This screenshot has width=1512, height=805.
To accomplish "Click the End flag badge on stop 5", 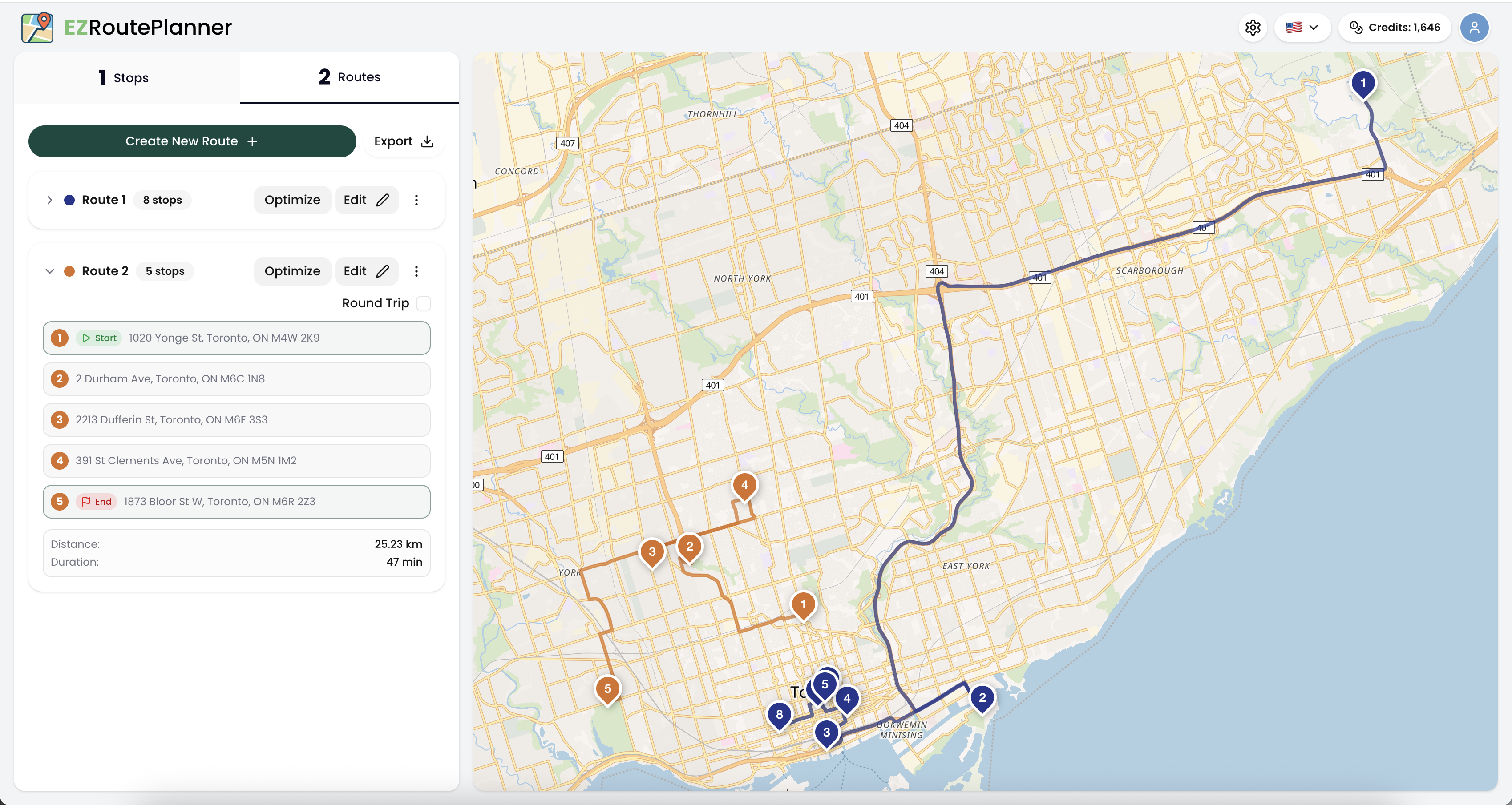I will click(x=97, y=502).
